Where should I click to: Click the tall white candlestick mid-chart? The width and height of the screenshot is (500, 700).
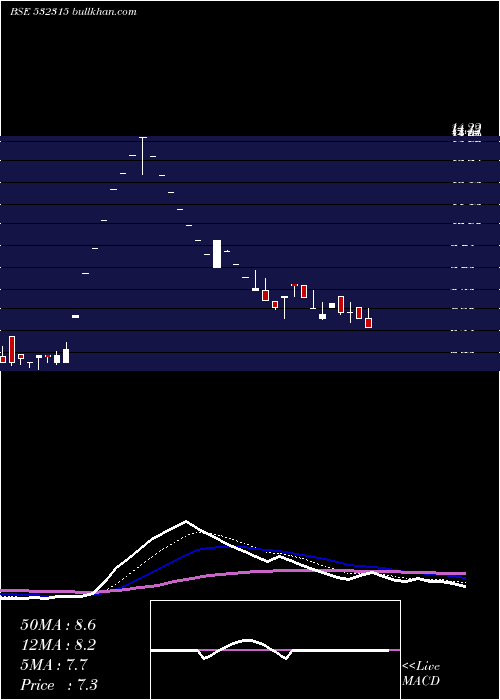217,254
